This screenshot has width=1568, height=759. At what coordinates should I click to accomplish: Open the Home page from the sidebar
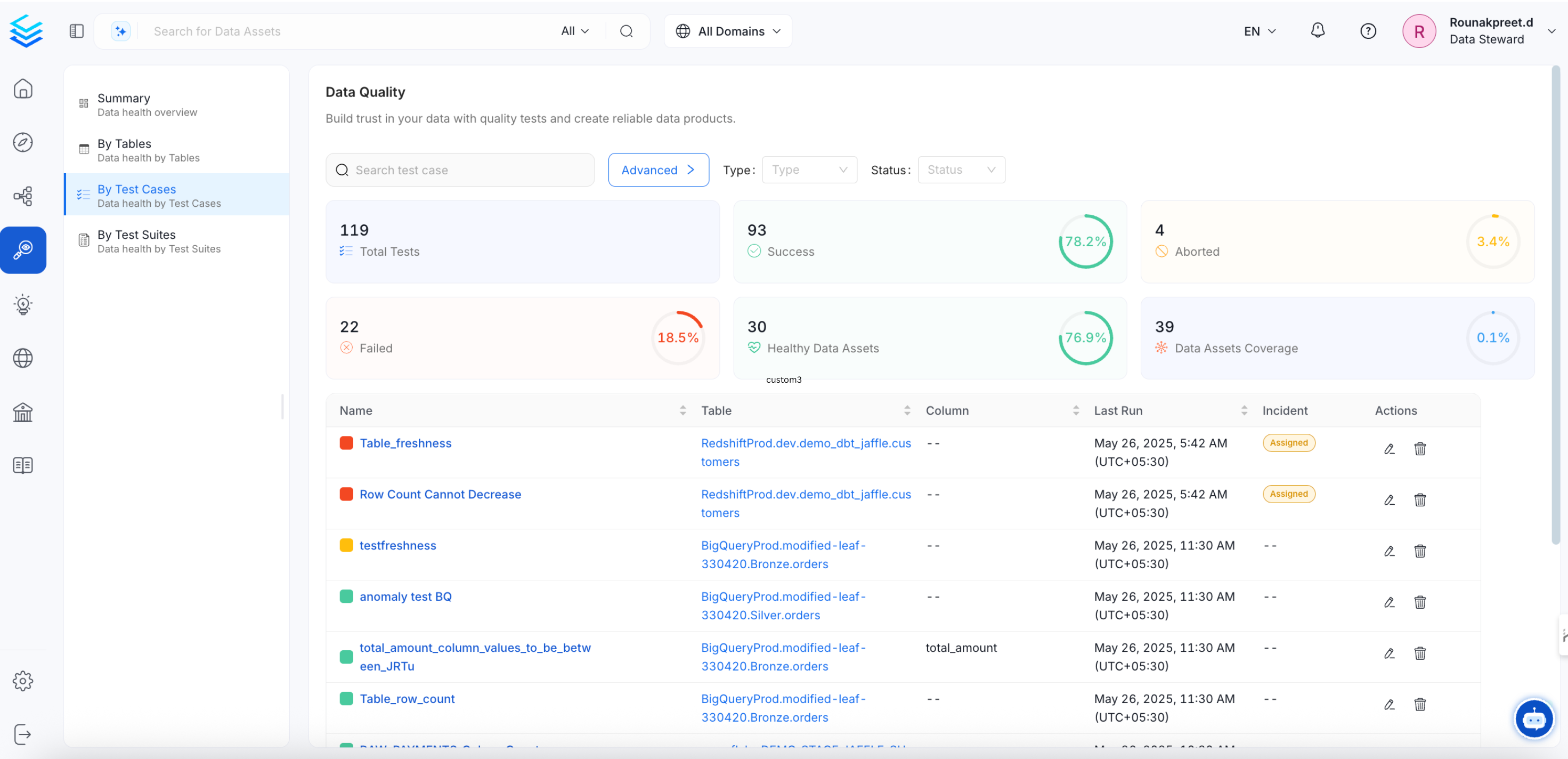[x=23, y=88]
